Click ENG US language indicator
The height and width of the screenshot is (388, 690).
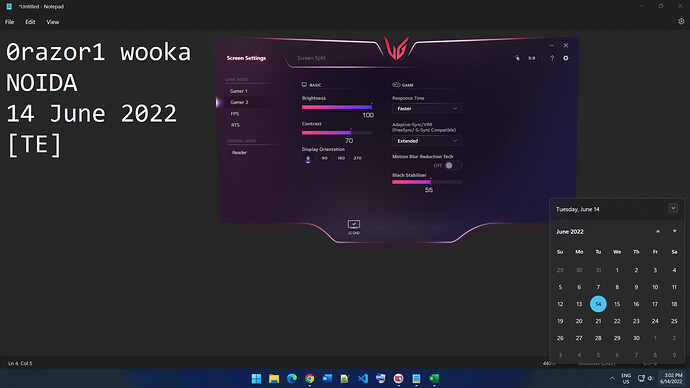coord(626,378)
